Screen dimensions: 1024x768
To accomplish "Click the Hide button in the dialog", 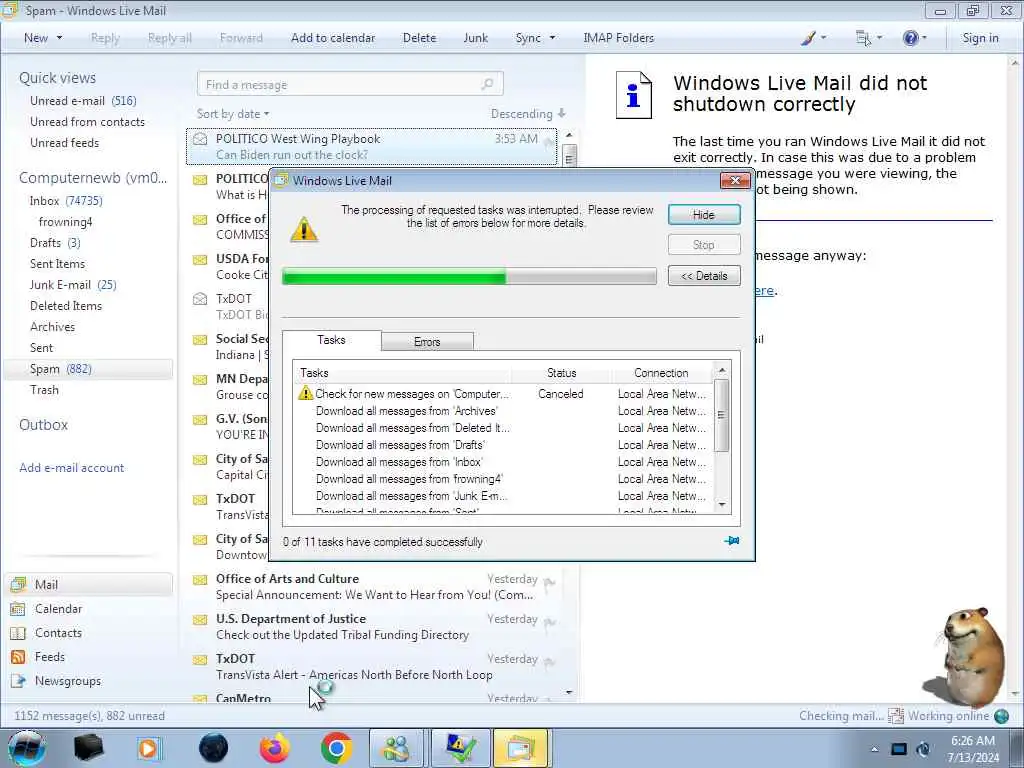I will pyautogui.click(x=704, y=215).
